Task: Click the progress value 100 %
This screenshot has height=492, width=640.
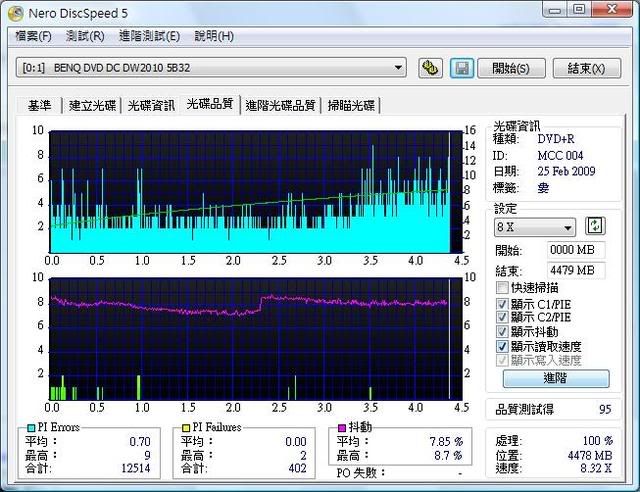Action: pos(598,441)
